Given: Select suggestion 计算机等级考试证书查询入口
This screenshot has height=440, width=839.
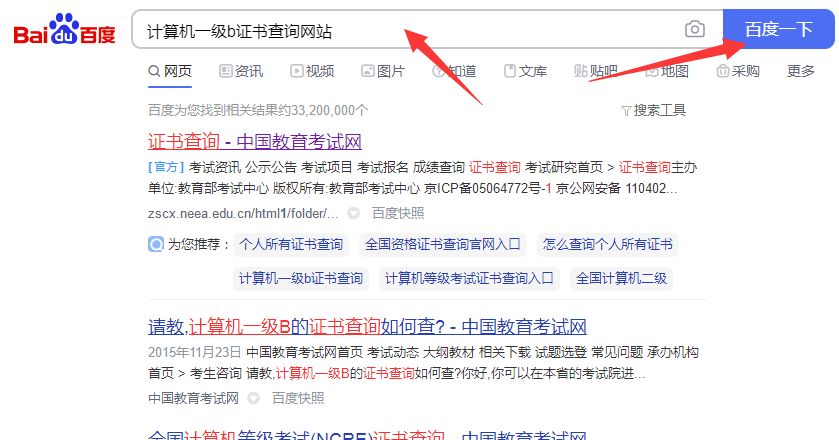Looking at the screenshot, I should click(469, 279).
